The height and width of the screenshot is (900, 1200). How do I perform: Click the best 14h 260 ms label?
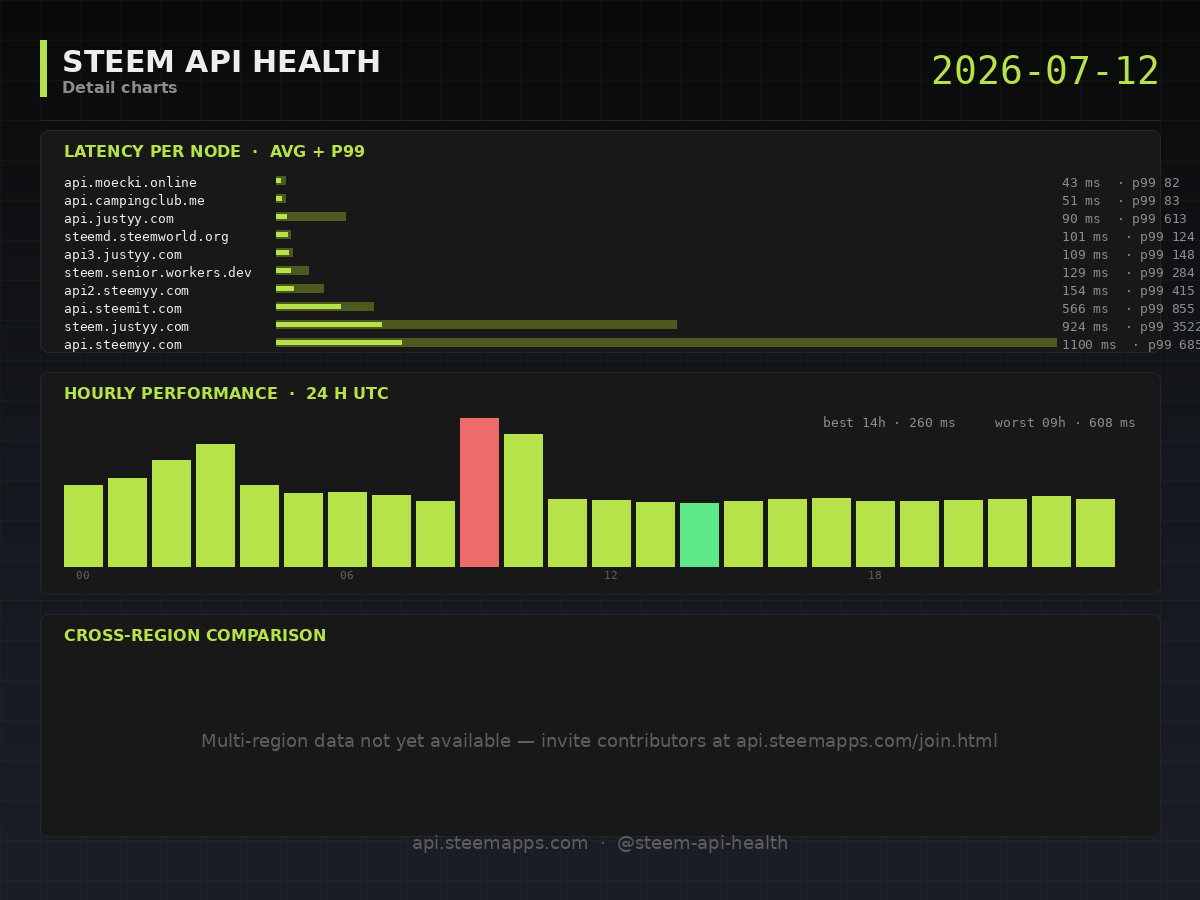tap(889, 423)
